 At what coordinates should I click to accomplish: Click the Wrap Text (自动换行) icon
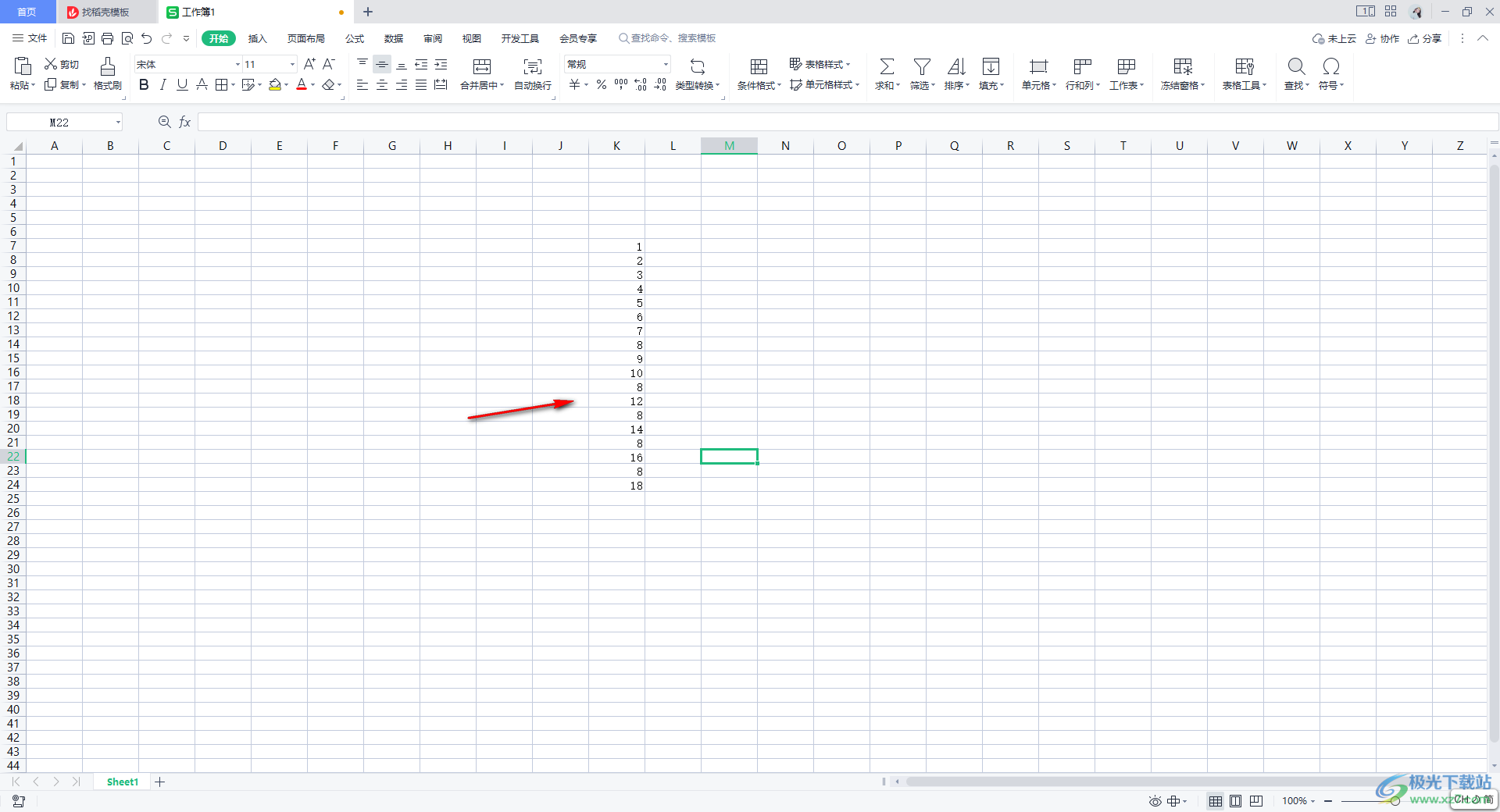tap(533, 66)
